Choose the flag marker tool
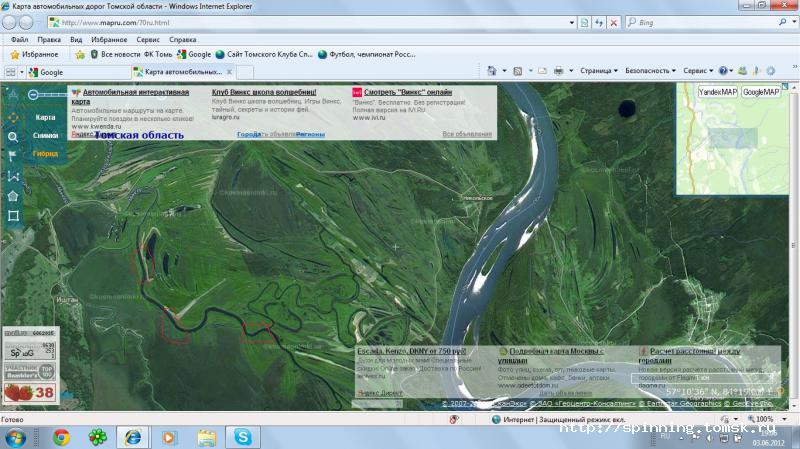The image size is (800, 449). [13, 156]
